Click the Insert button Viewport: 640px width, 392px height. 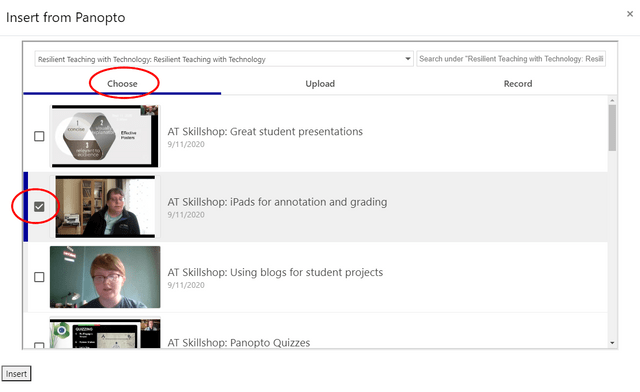tap(16, 374)
